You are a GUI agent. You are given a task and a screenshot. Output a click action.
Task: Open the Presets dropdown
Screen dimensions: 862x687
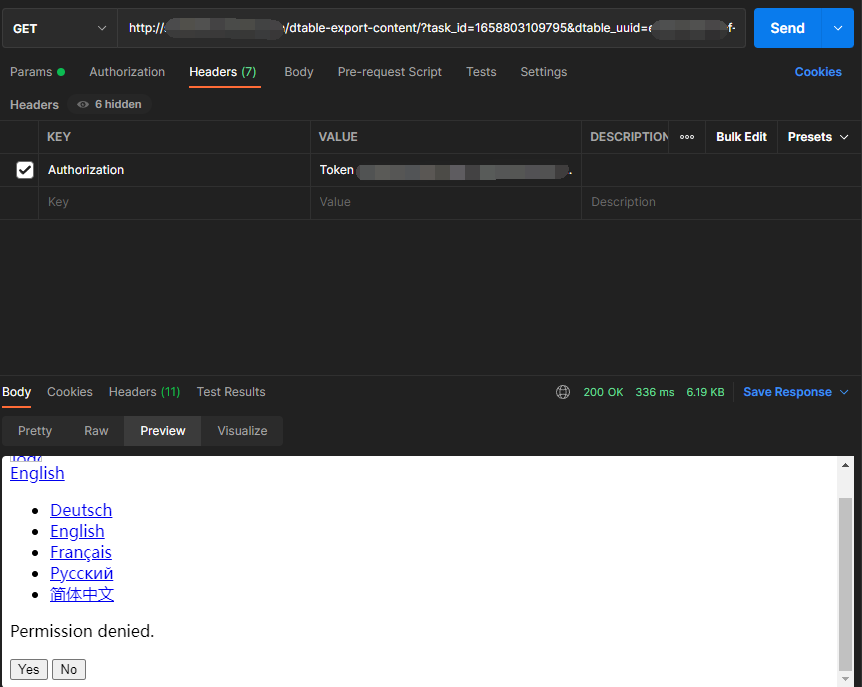click(x=817, y=137)
